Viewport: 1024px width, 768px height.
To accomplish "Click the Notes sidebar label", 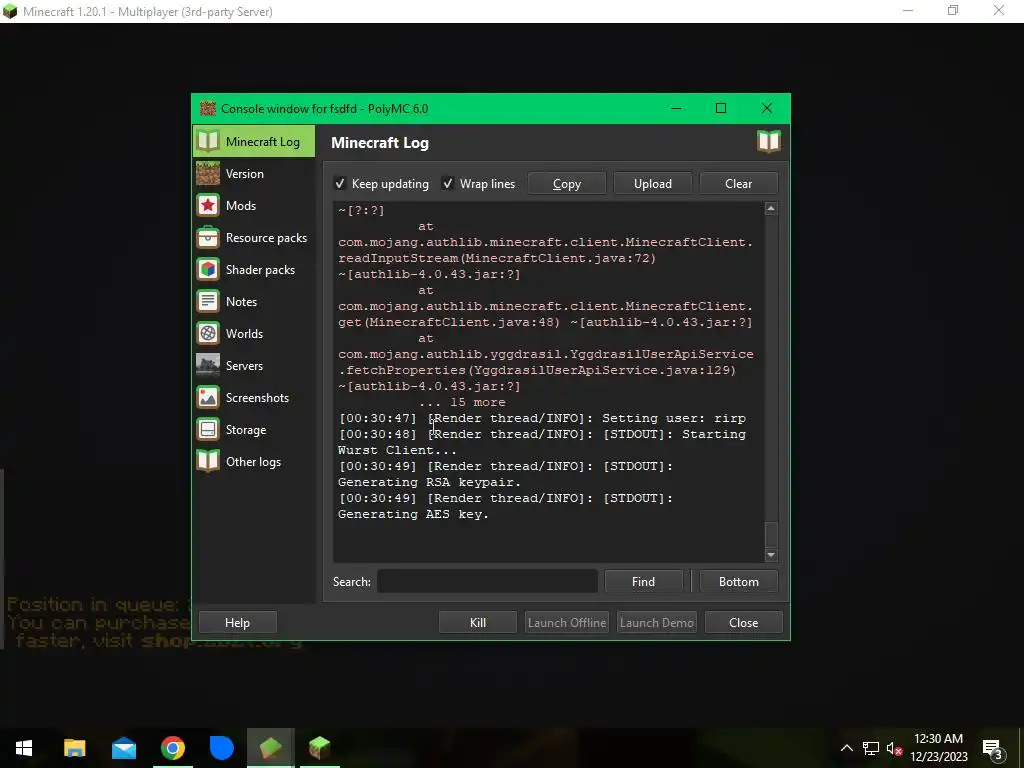I will click(x=242, y=302).
